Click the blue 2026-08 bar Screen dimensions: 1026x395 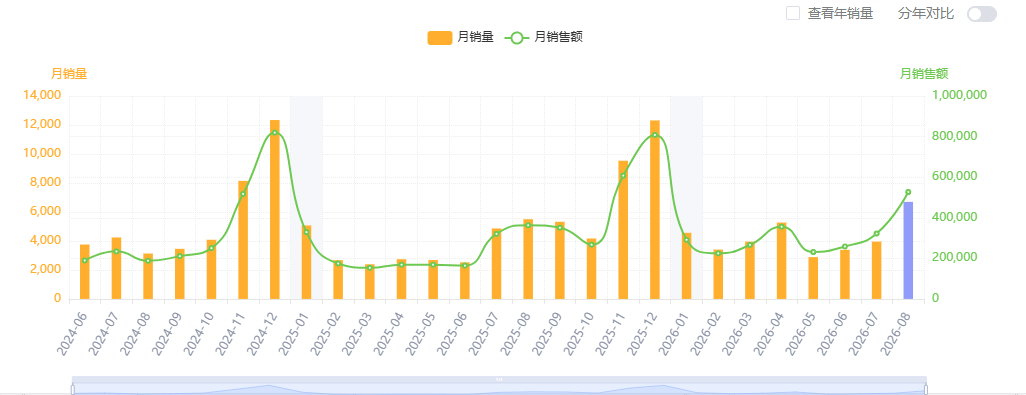click(908, 250)
